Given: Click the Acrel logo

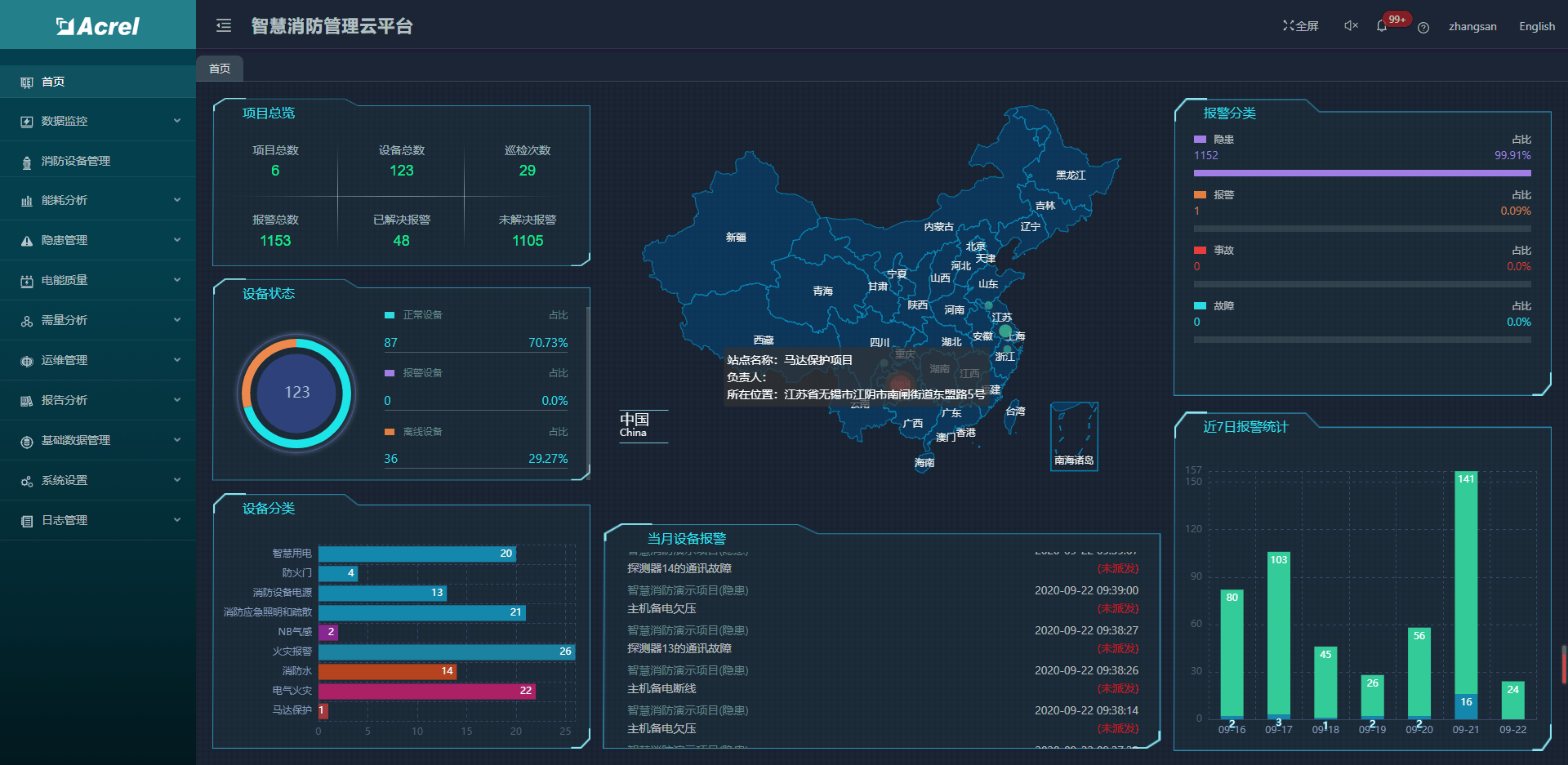Looking at the screenshot, I should 97,24.
